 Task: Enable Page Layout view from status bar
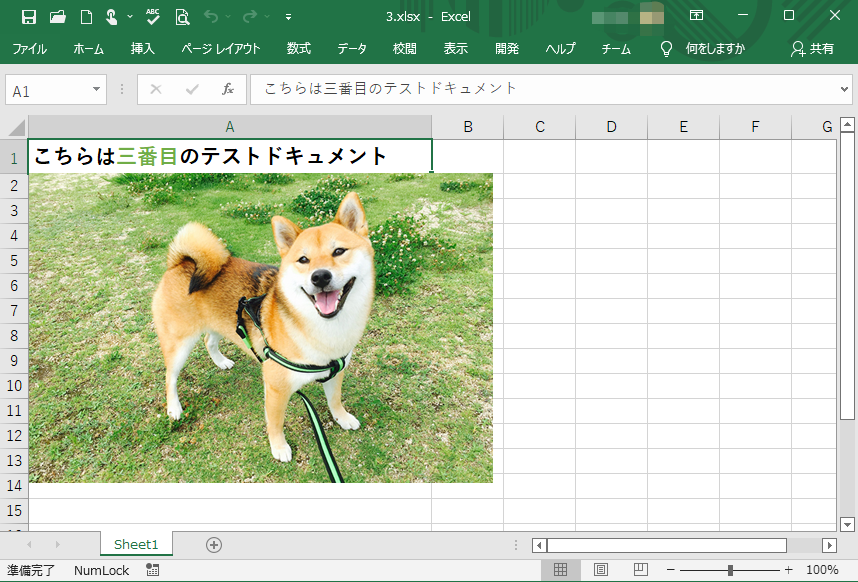[600, 569]
